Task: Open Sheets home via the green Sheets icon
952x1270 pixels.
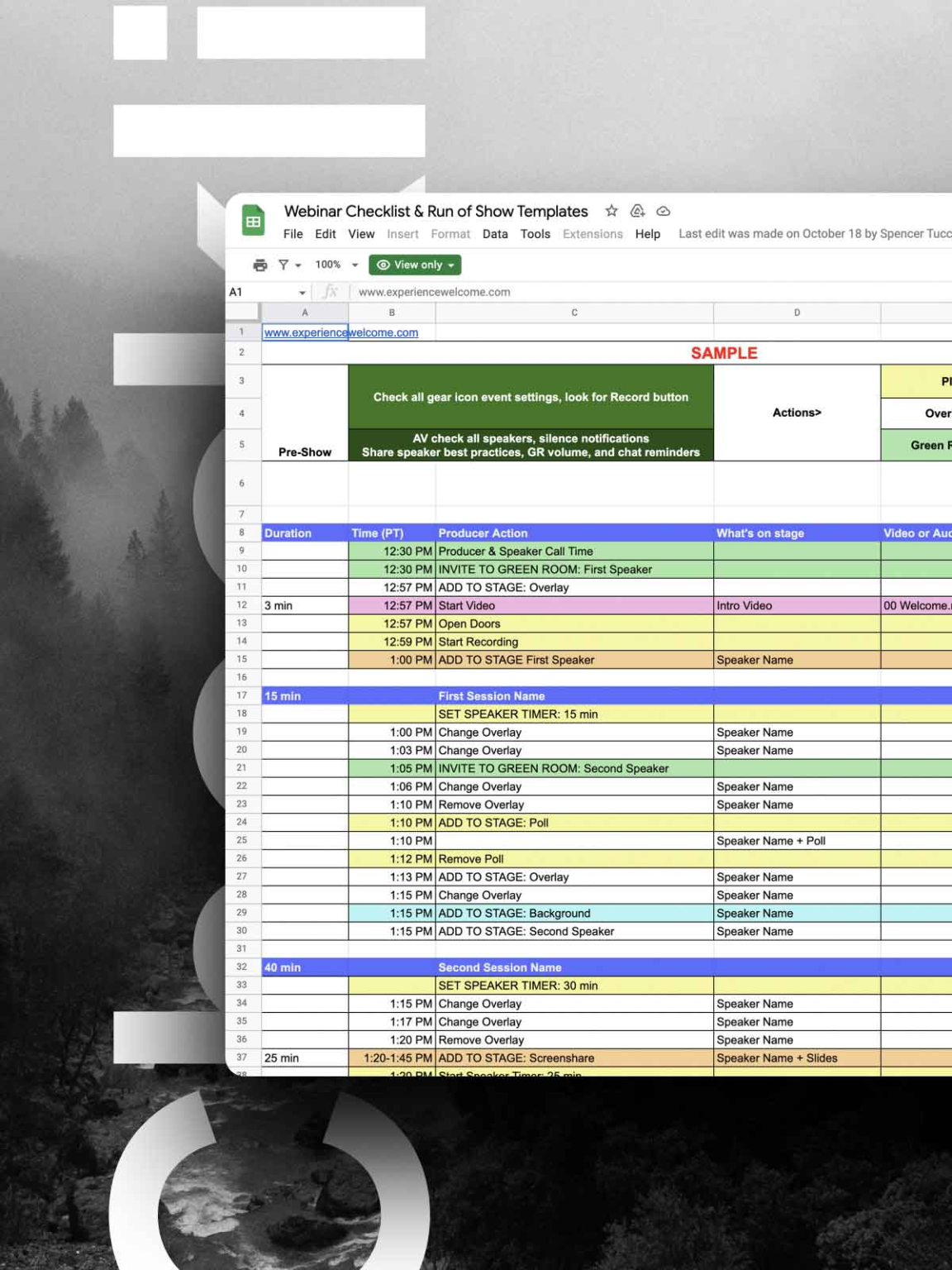Action: 253,219
